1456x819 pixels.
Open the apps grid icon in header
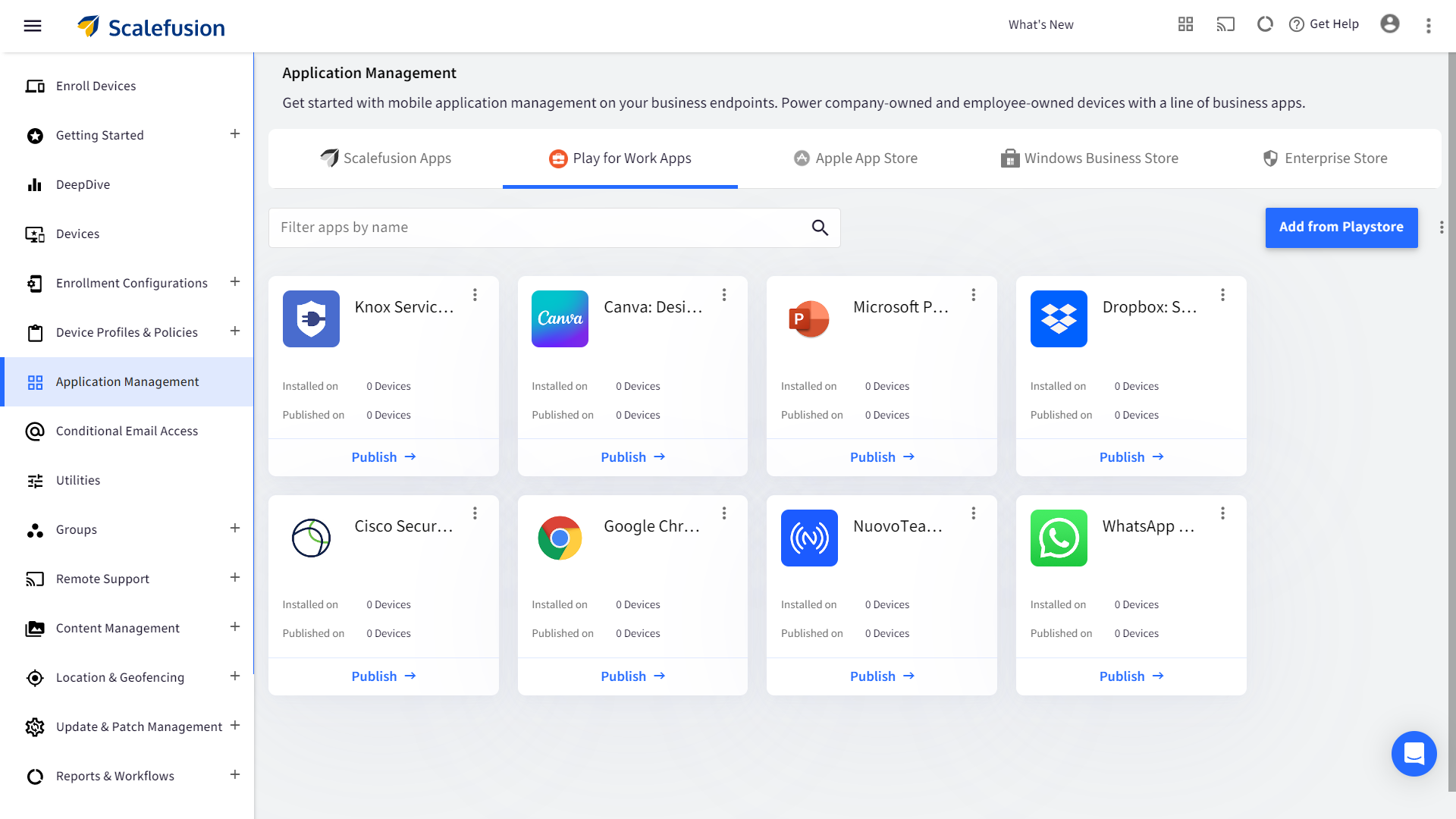pyautogui.click(x=1185, y=24)
